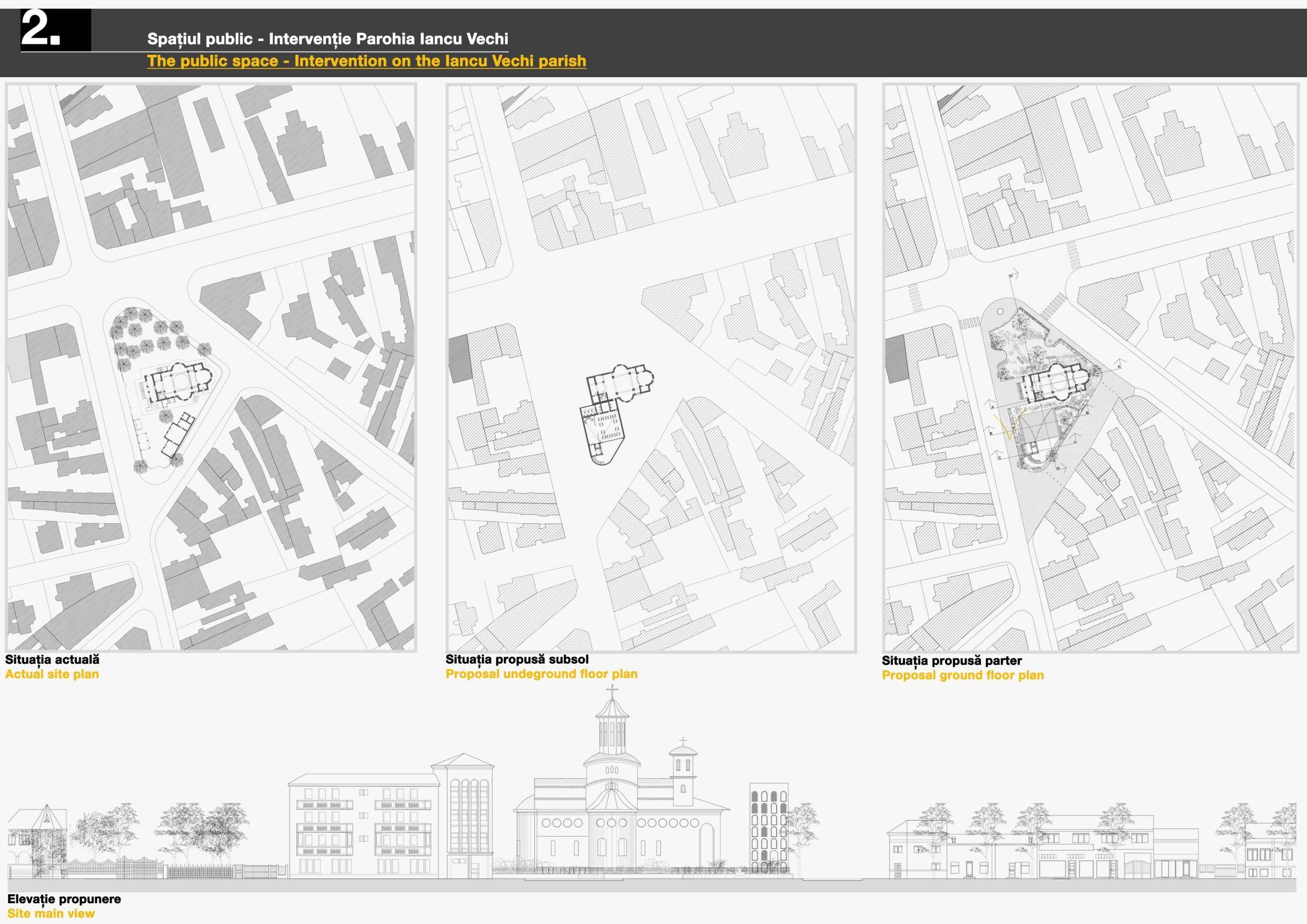Image resolution: width=1307 pixels, height=924 pixels.
Task: Click the 'Site main view' yellow label
Action: tap(51, 913)
